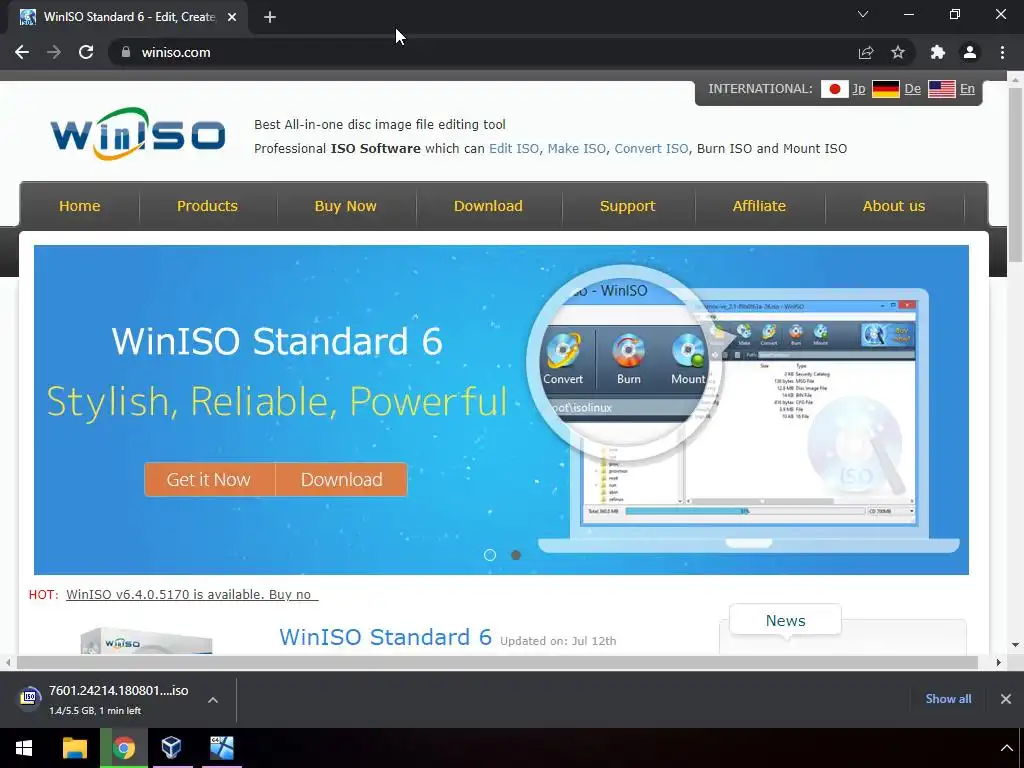Click the orange Download banner button
1024x768 pixels.
click(x=342, y=479)
